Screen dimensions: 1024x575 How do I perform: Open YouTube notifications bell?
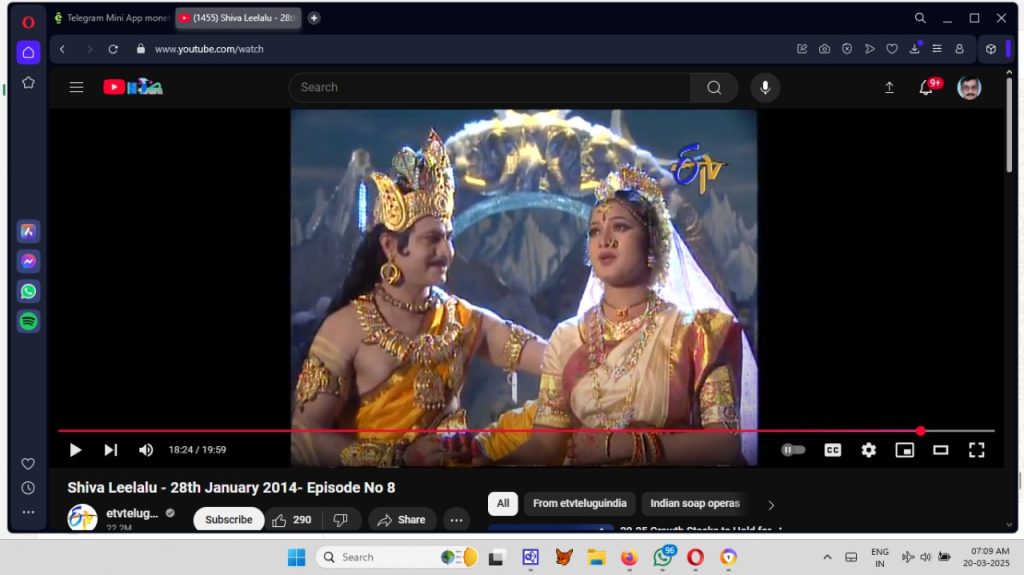click(926, 87)
